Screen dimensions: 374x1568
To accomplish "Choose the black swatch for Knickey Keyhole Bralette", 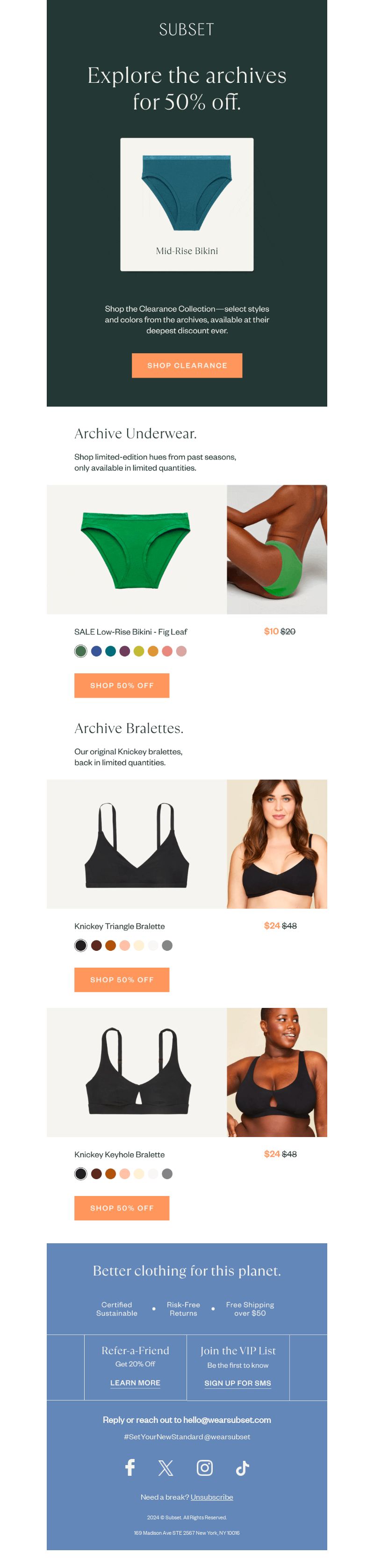I will 80,1174.
